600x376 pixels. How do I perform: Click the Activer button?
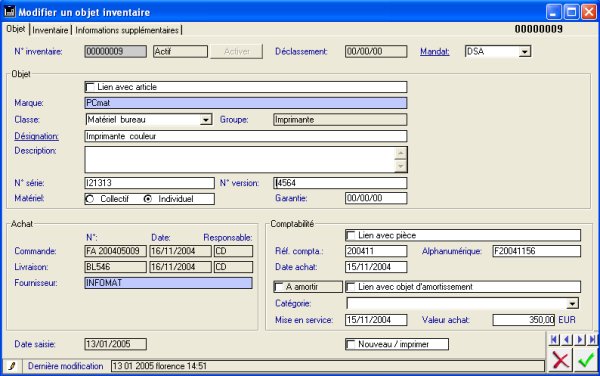point(236,52)
